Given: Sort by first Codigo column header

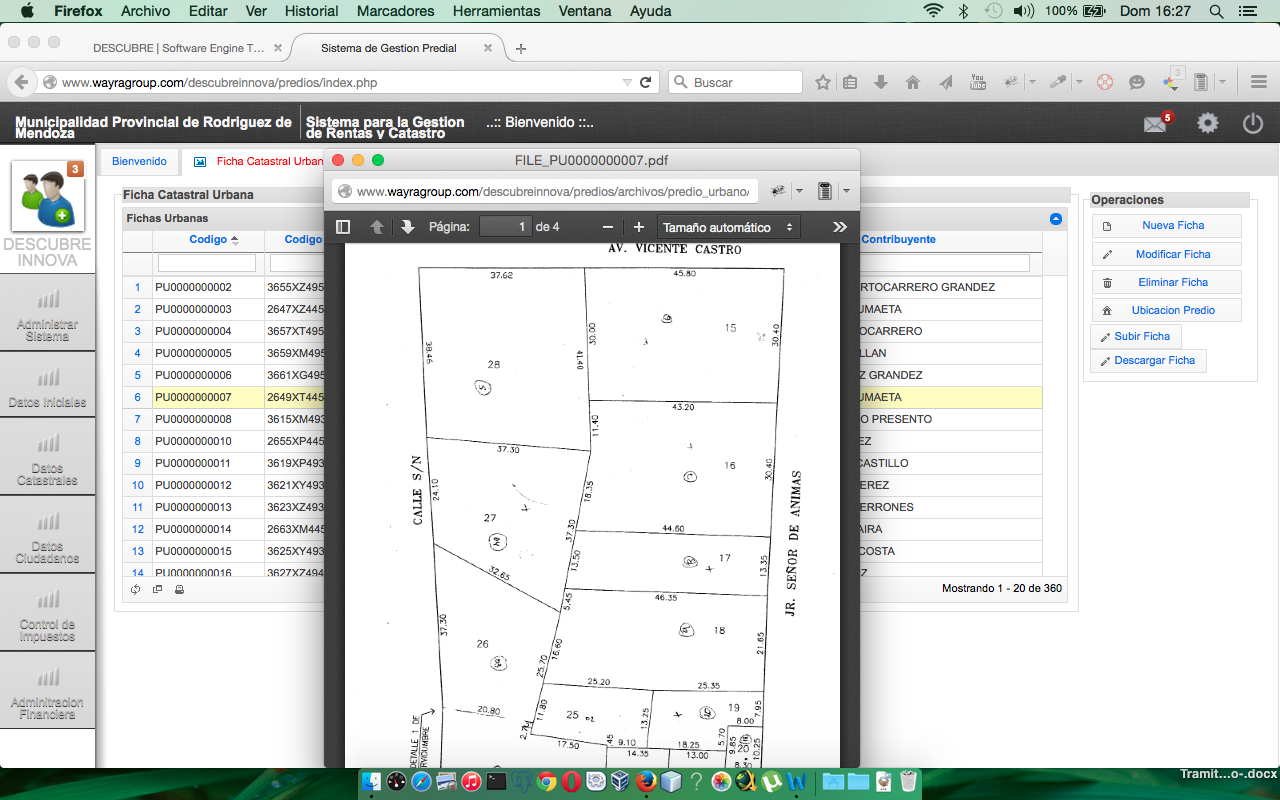Looking at the screenshot, I should (x=208, y=240).
